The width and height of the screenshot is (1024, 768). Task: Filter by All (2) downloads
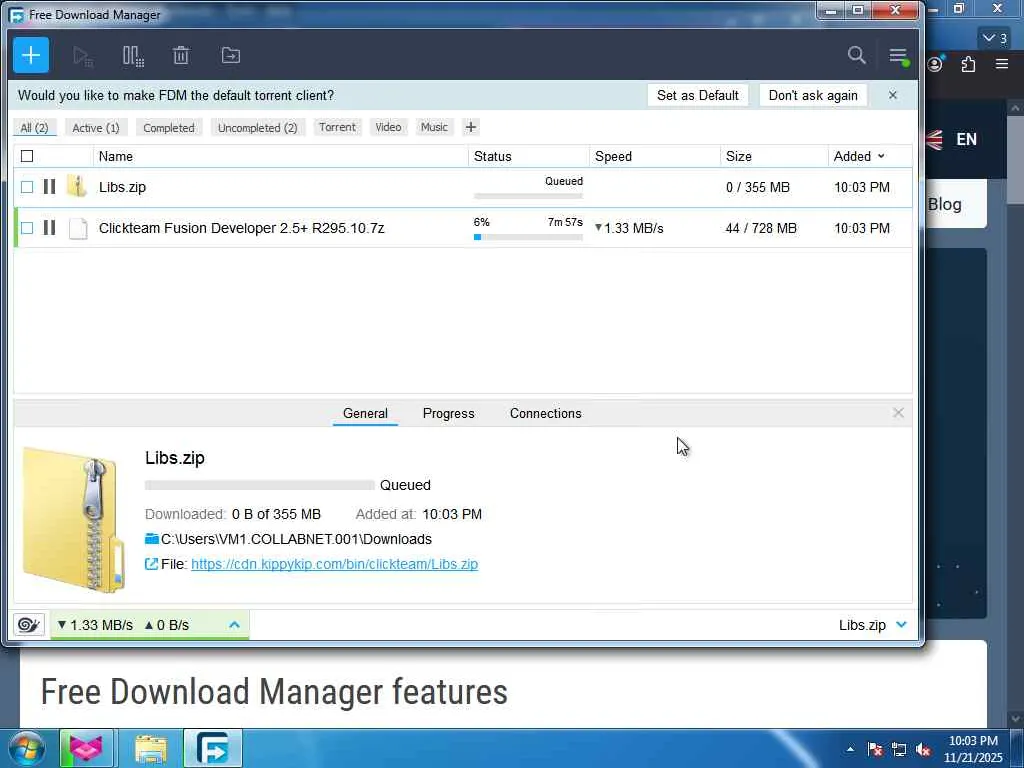click(35, 127)
